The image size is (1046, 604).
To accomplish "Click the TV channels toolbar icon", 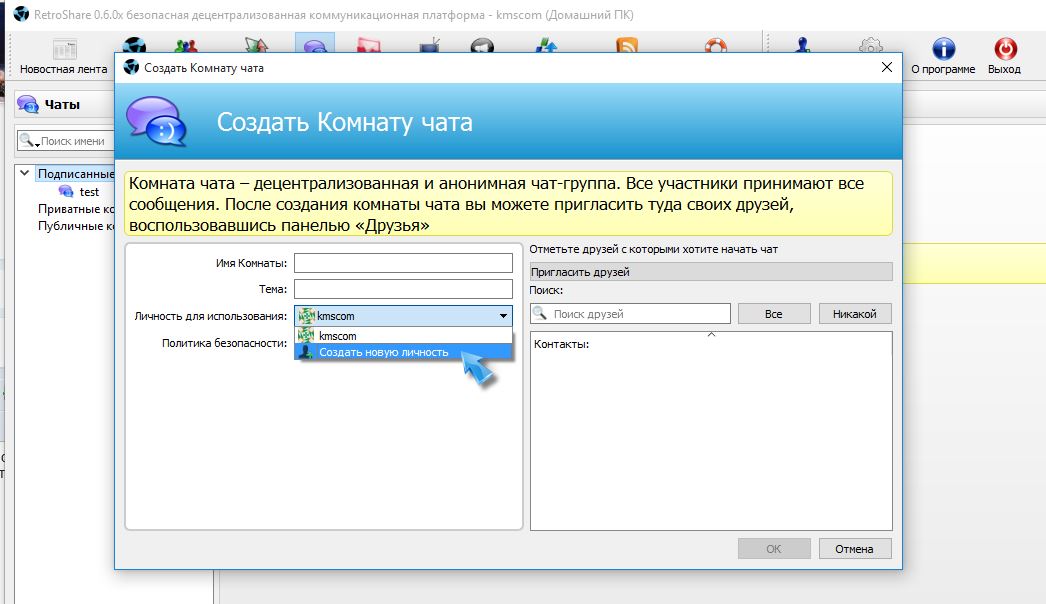I will tap(430, 46).
